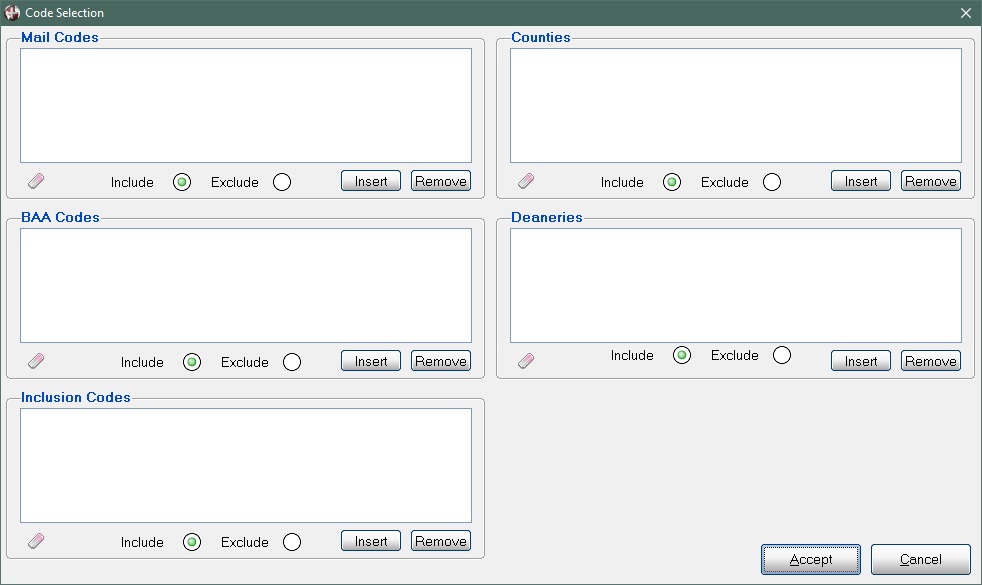Click inside the Deaneries list box
The width and height of the screenshot is (982, 585).
pyautogui.click(x=736, y=285)
